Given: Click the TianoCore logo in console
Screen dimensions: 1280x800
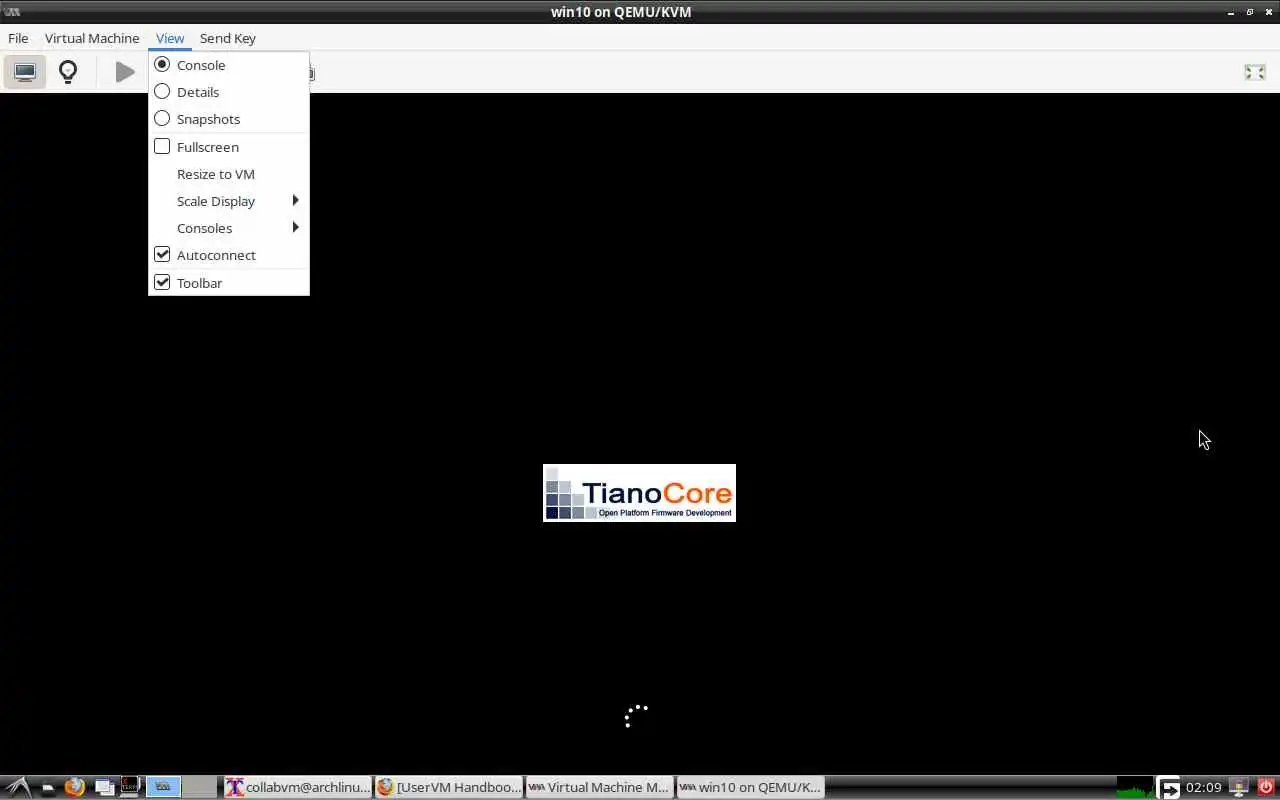Looking at the screenshot, I should [639, 493].
